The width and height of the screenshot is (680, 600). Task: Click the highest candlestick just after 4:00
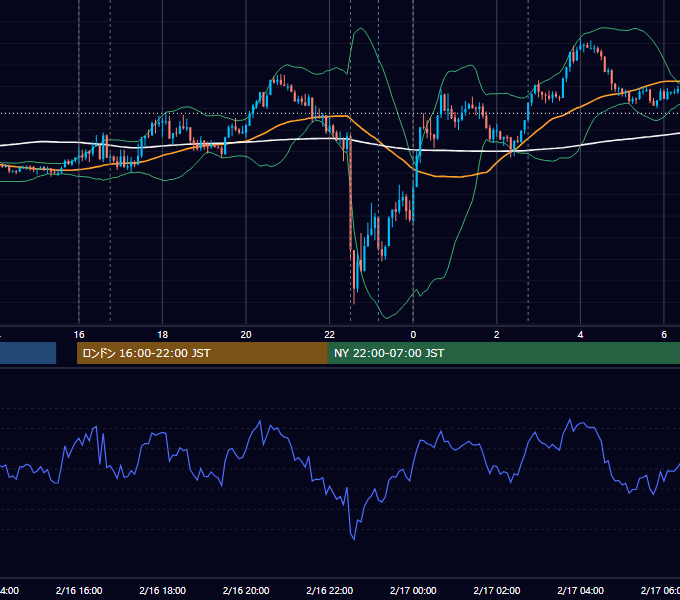point(590,45)
